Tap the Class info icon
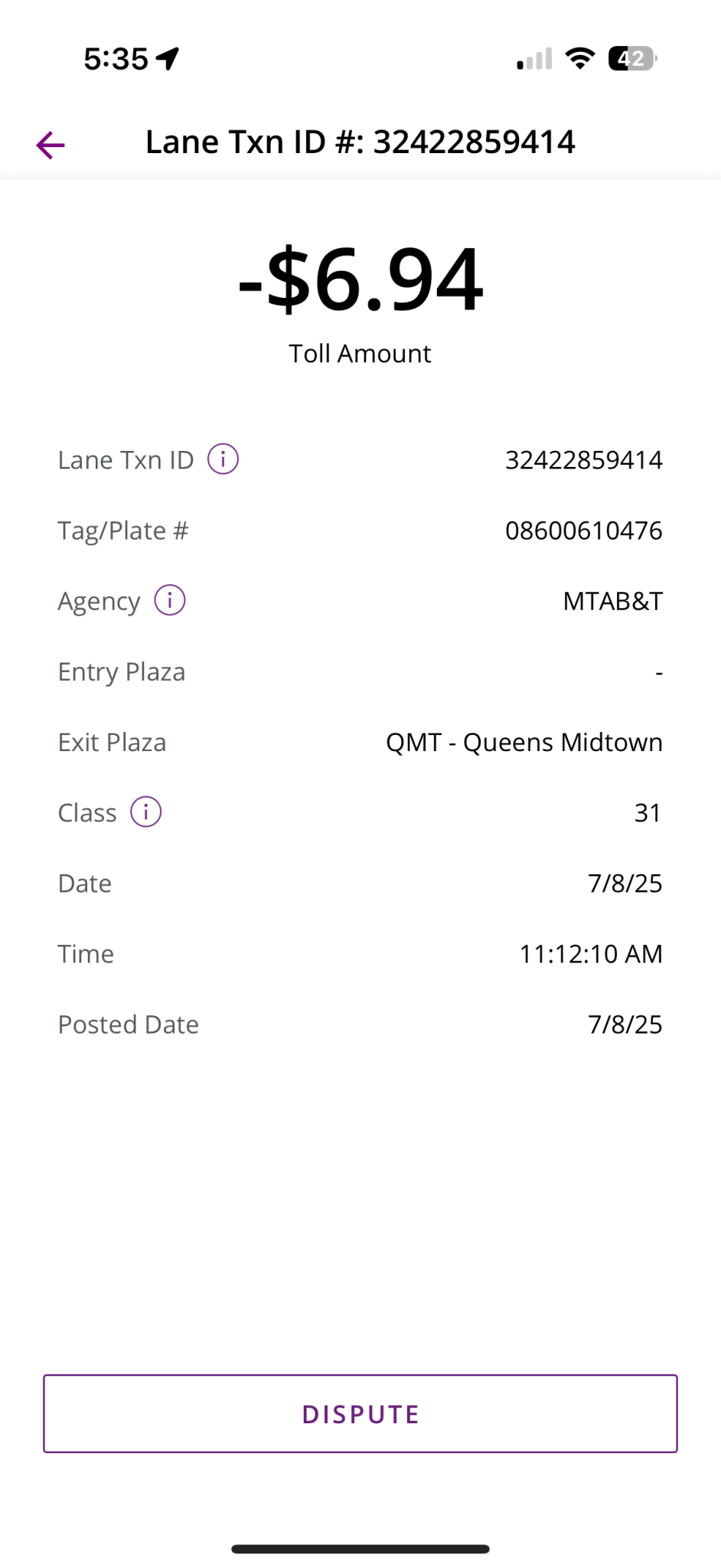Viewport: 721px width, 1568px height. (146, 812)
